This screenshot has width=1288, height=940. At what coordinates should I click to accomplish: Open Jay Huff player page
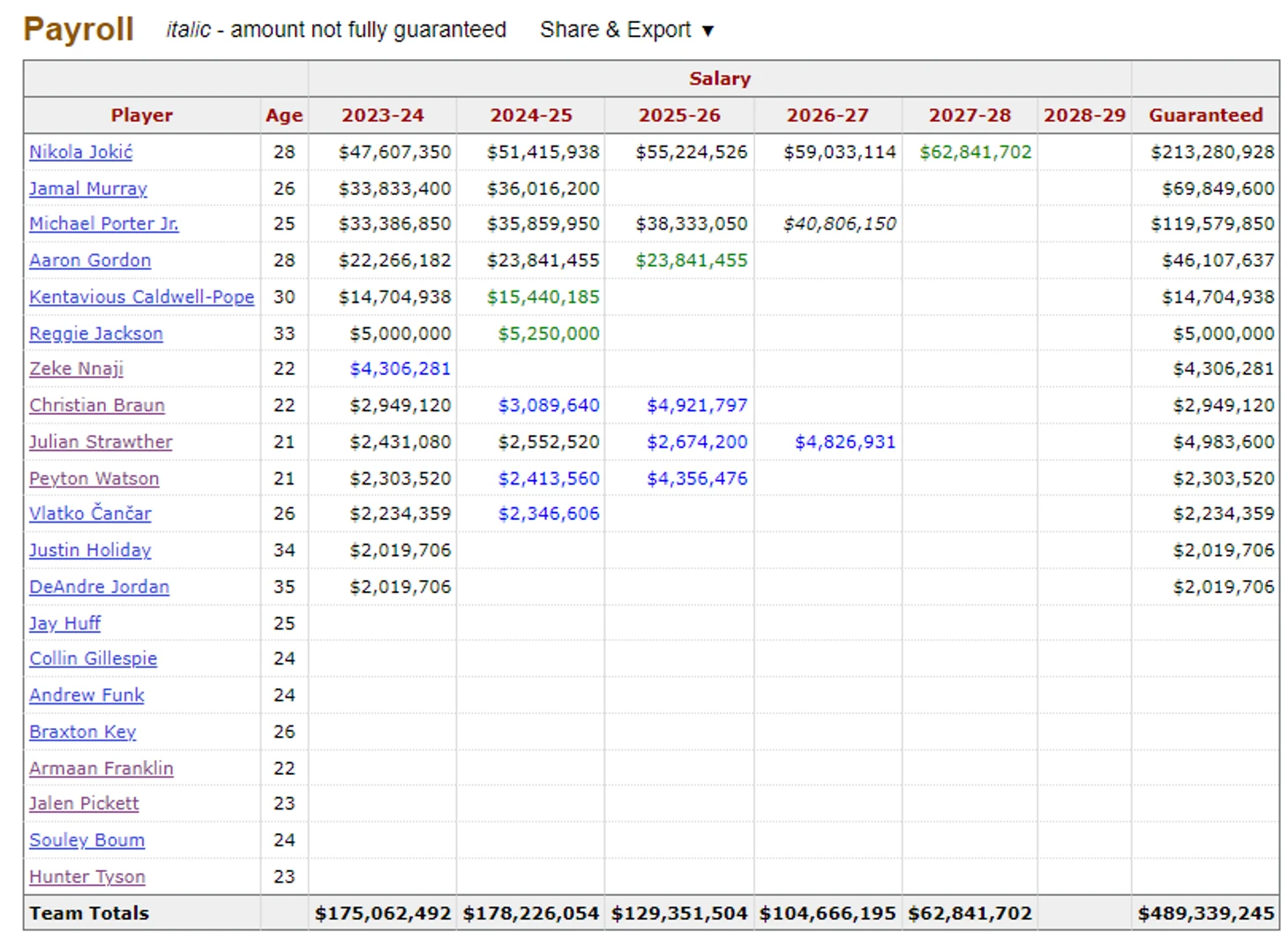[65, 623]
